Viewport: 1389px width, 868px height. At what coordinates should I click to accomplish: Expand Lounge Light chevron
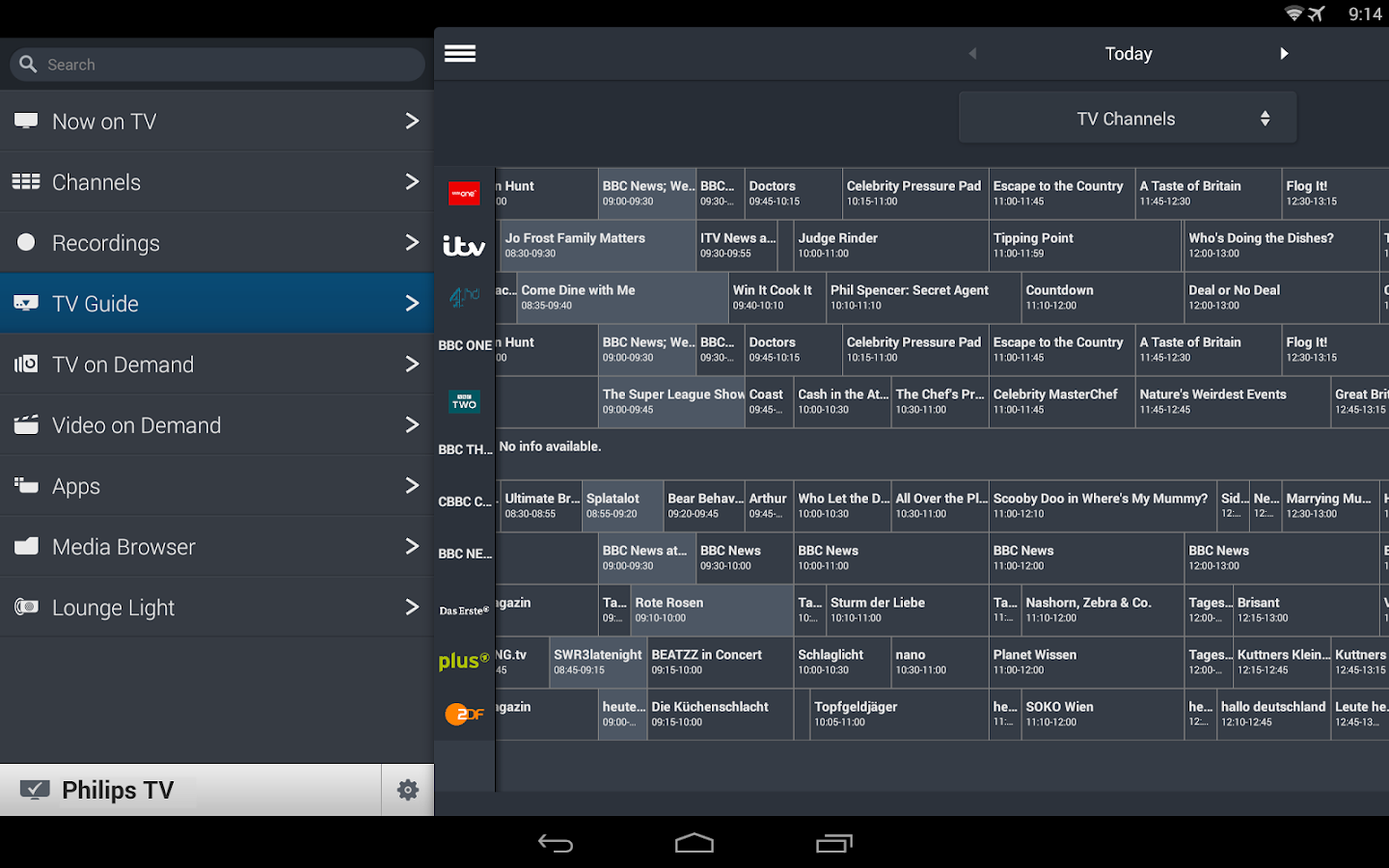pos(412,607)
